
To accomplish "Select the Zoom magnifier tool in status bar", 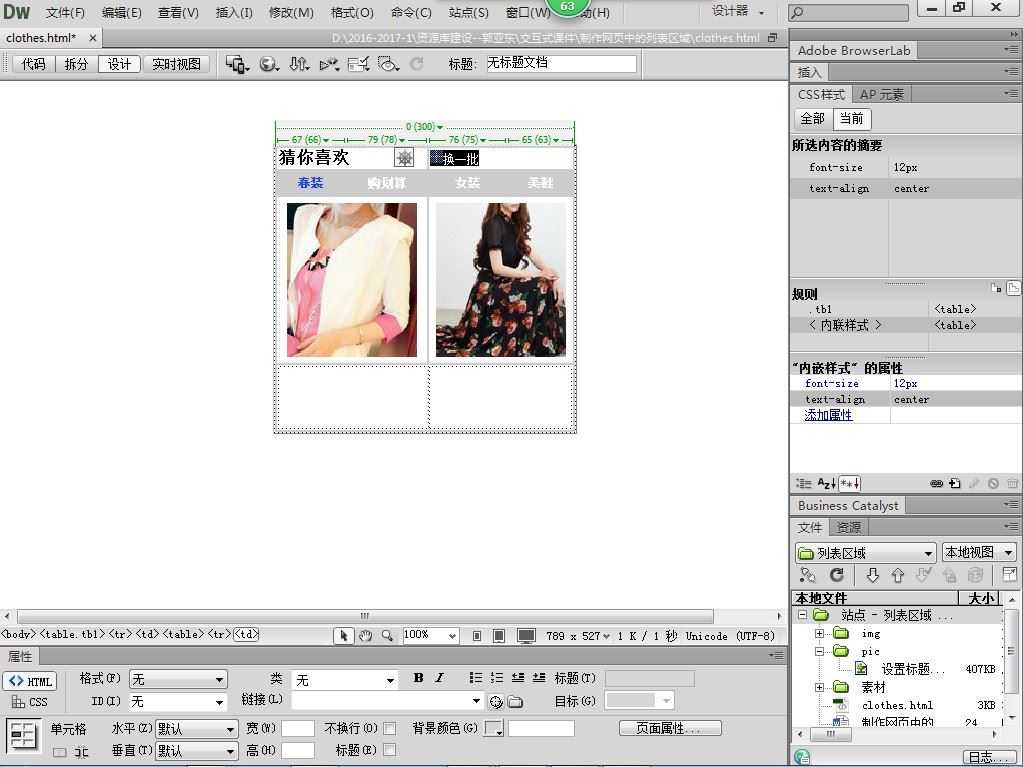I will (386, 636).
